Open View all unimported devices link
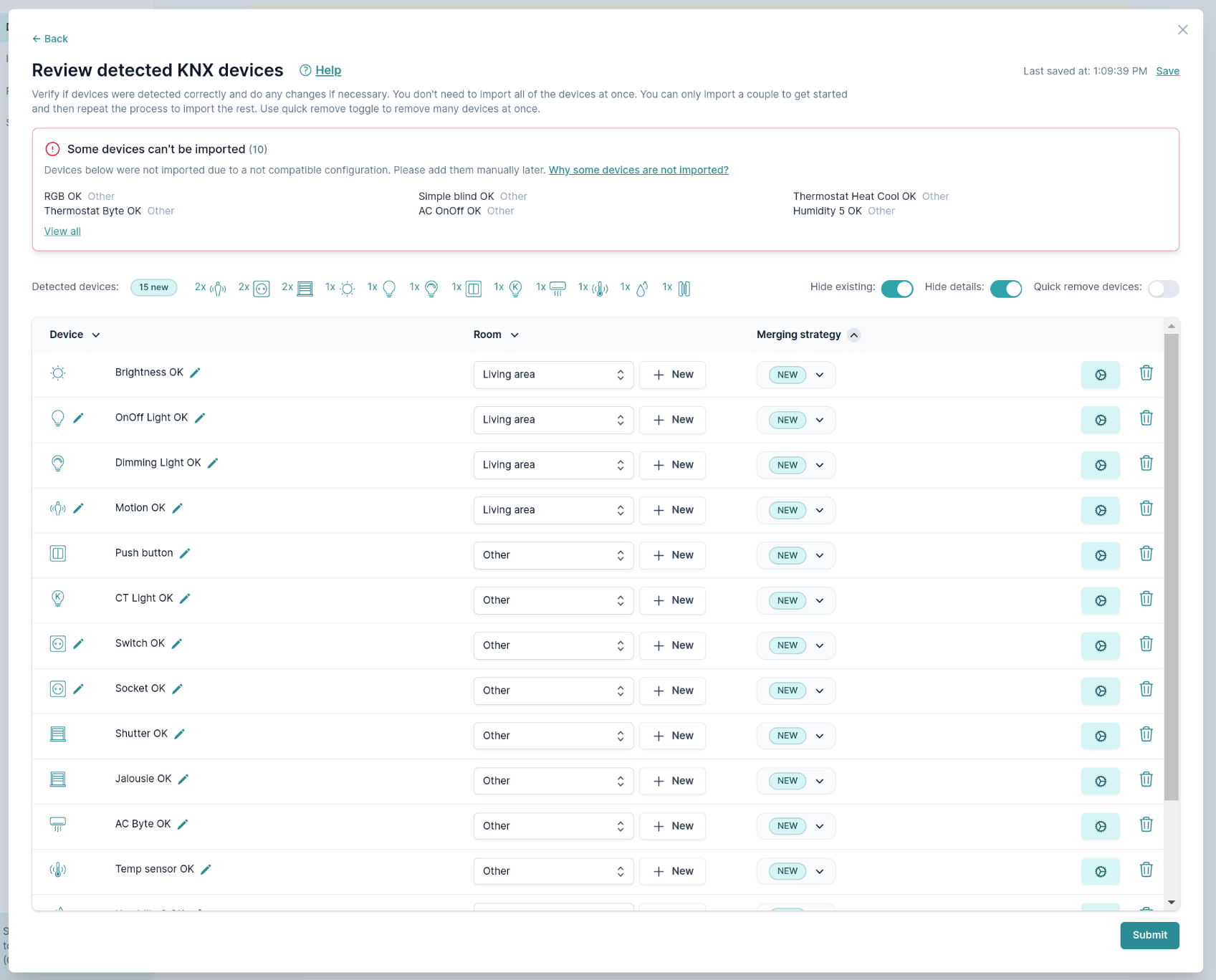This screenshot has width=1216, height=980. [62, 231]
